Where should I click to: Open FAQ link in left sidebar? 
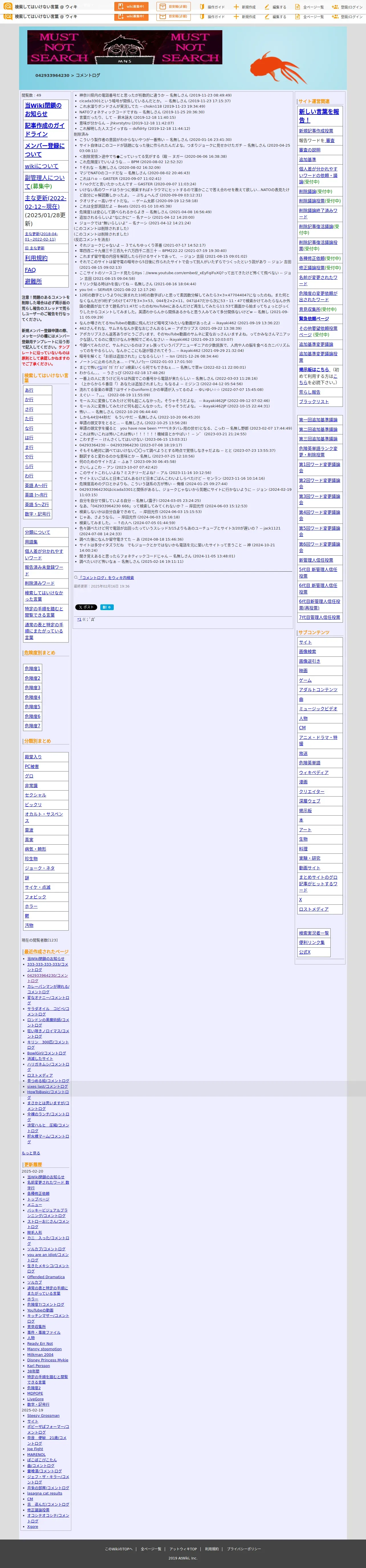[30, 270]
